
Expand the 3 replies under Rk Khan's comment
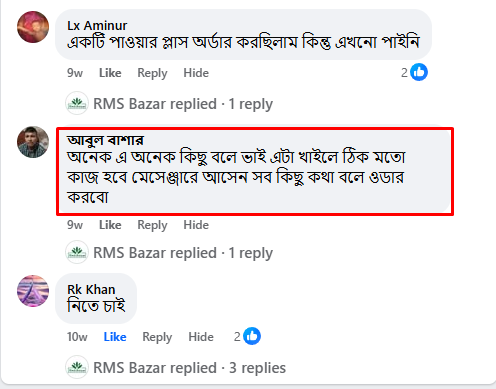[x=189, y=368]
